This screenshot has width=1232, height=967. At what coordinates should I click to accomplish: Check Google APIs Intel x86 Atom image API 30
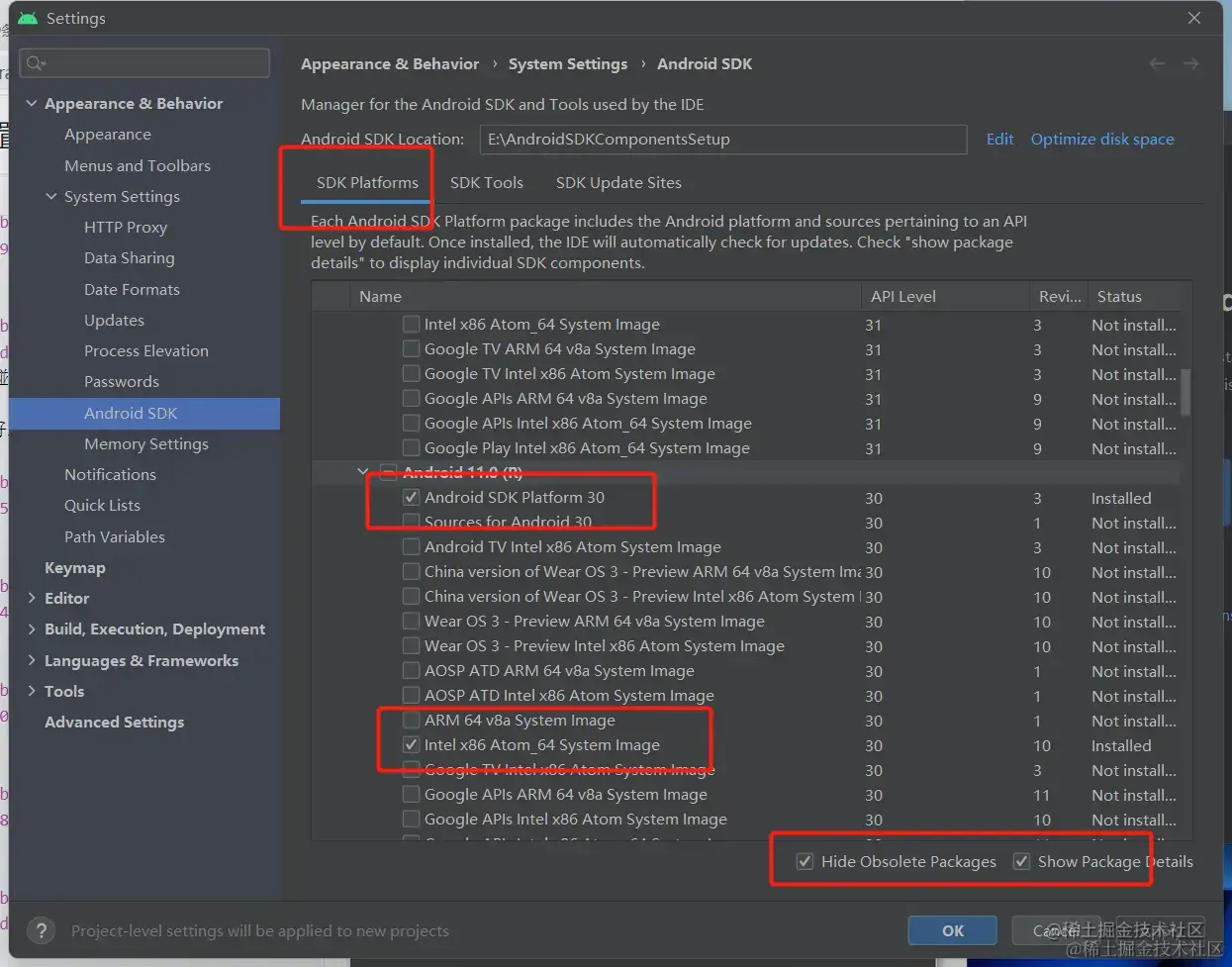coord(411,820)
